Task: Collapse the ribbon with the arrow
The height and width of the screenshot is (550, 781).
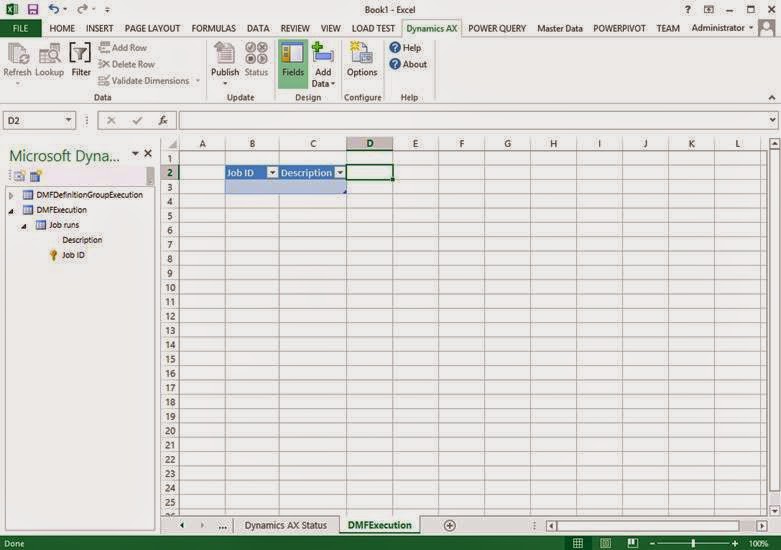Action: tap(772, 98)
